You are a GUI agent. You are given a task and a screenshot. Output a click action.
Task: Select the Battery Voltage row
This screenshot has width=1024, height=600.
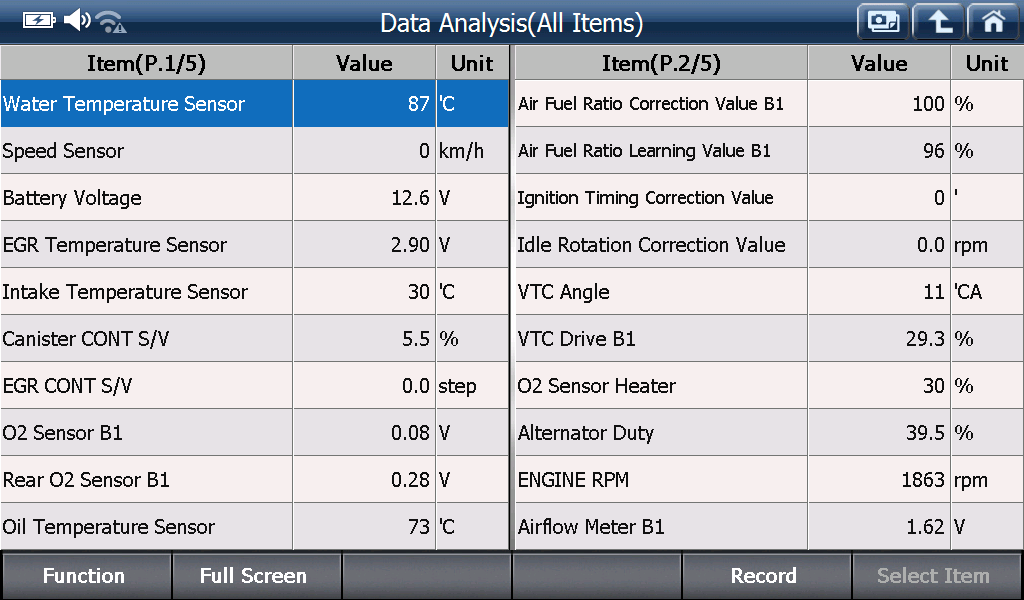[255, 198]
